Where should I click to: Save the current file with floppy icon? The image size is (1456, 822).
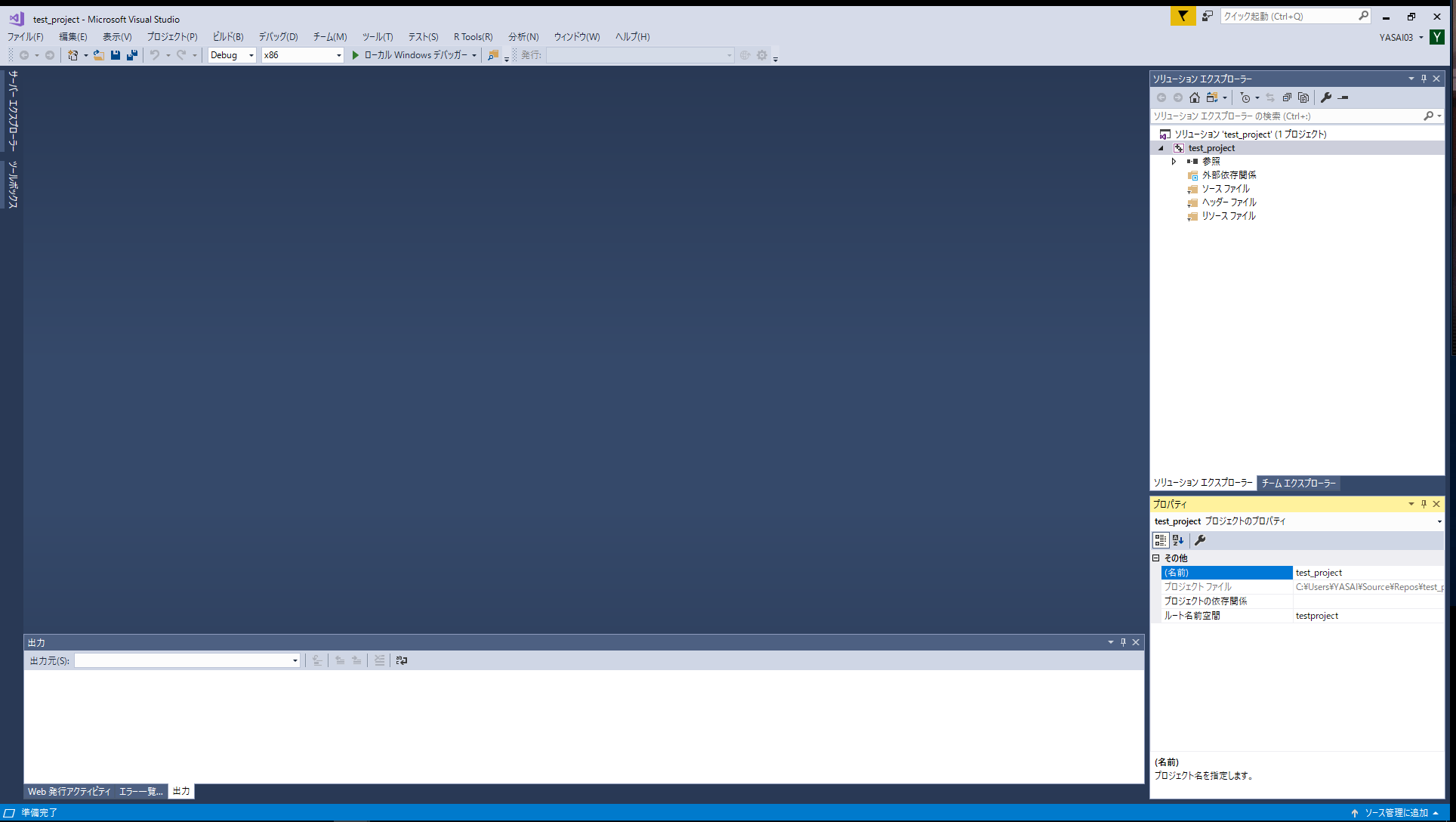coord(116,55)
